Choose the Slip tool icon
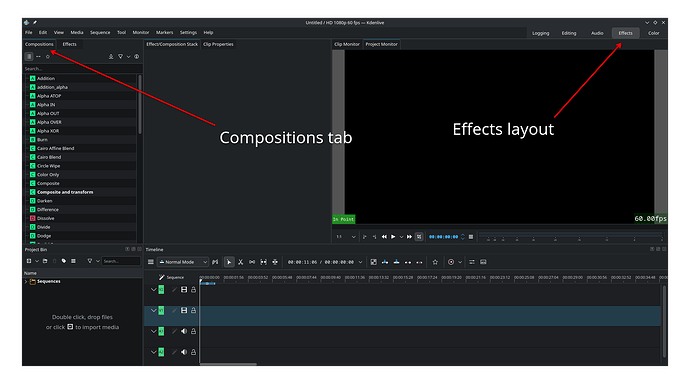690x392 pixels. (x=264, y=262)
